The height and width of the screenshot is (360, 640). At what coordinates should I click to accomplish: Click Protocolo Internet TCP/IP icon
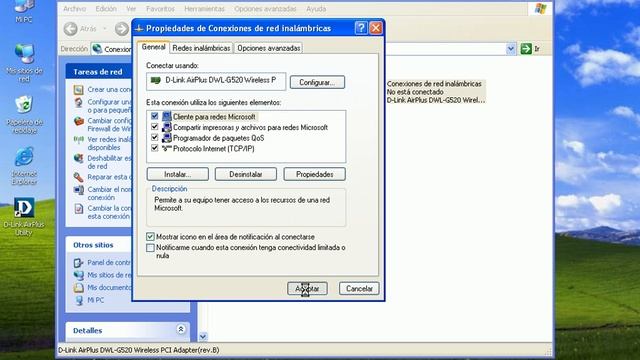coord(167,148)
